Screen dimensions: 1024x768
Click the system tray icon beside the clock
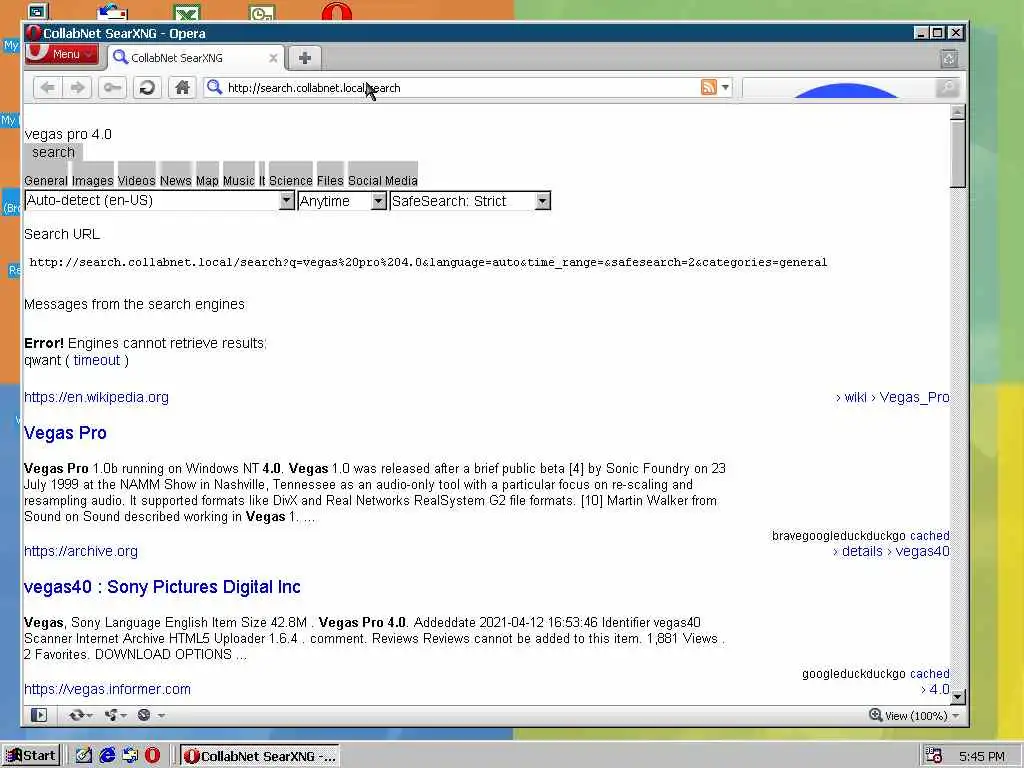click(934, 756)
